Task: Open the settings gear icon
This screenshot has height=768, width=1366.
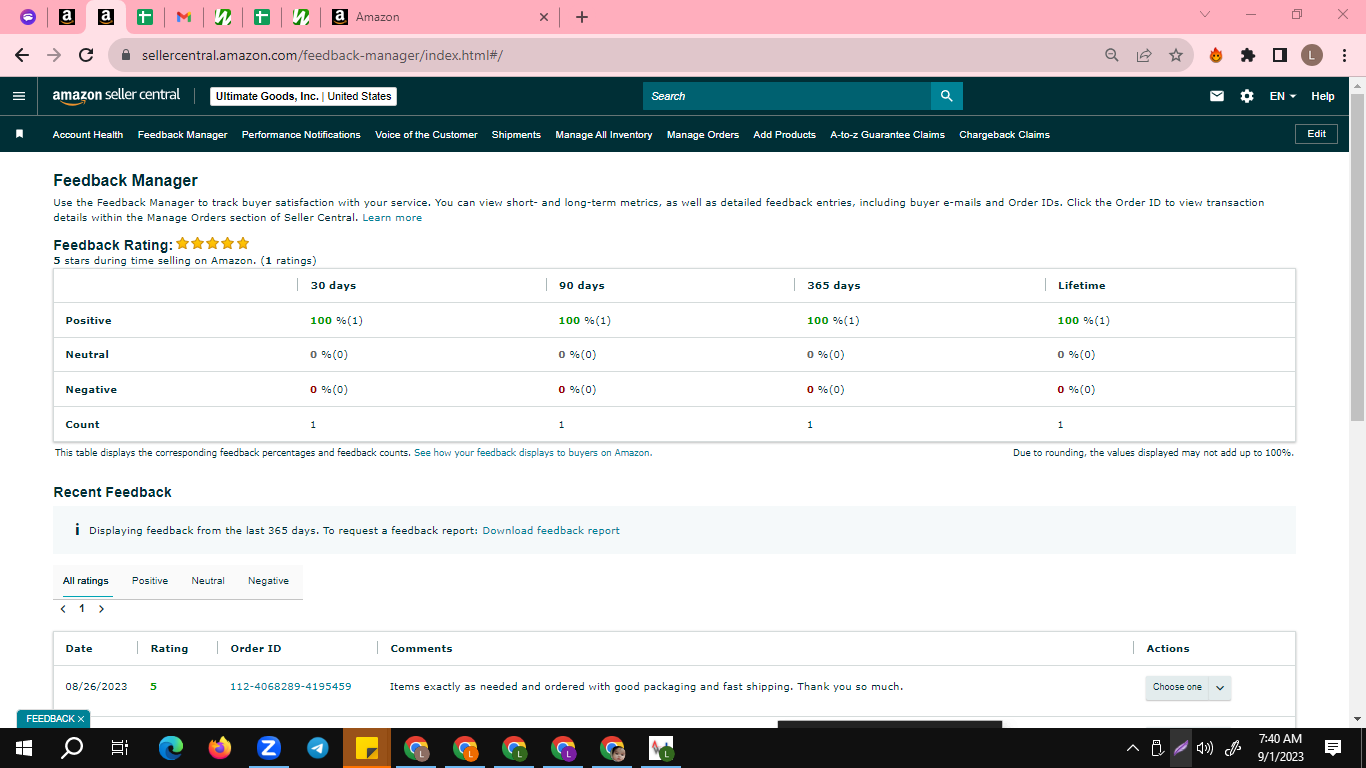Action: [x=1247, y=96]
